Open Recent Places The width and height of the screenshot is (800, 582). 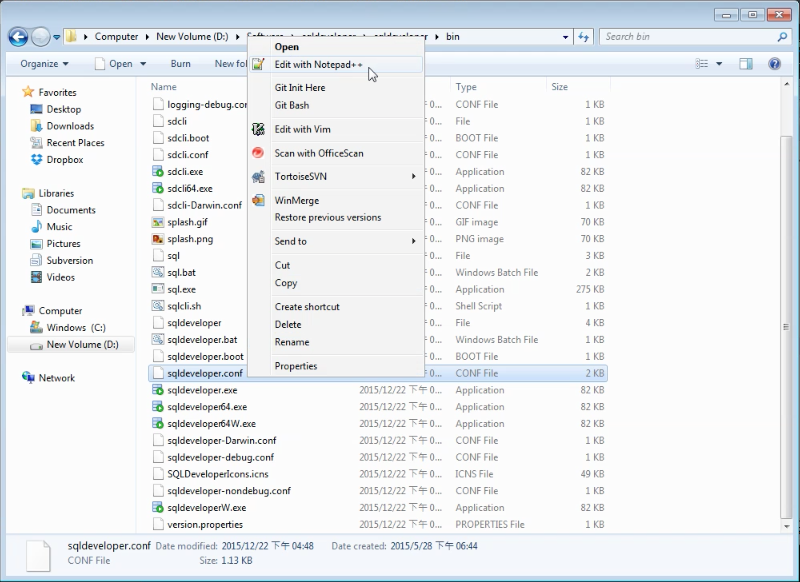[x=76, y=143]
